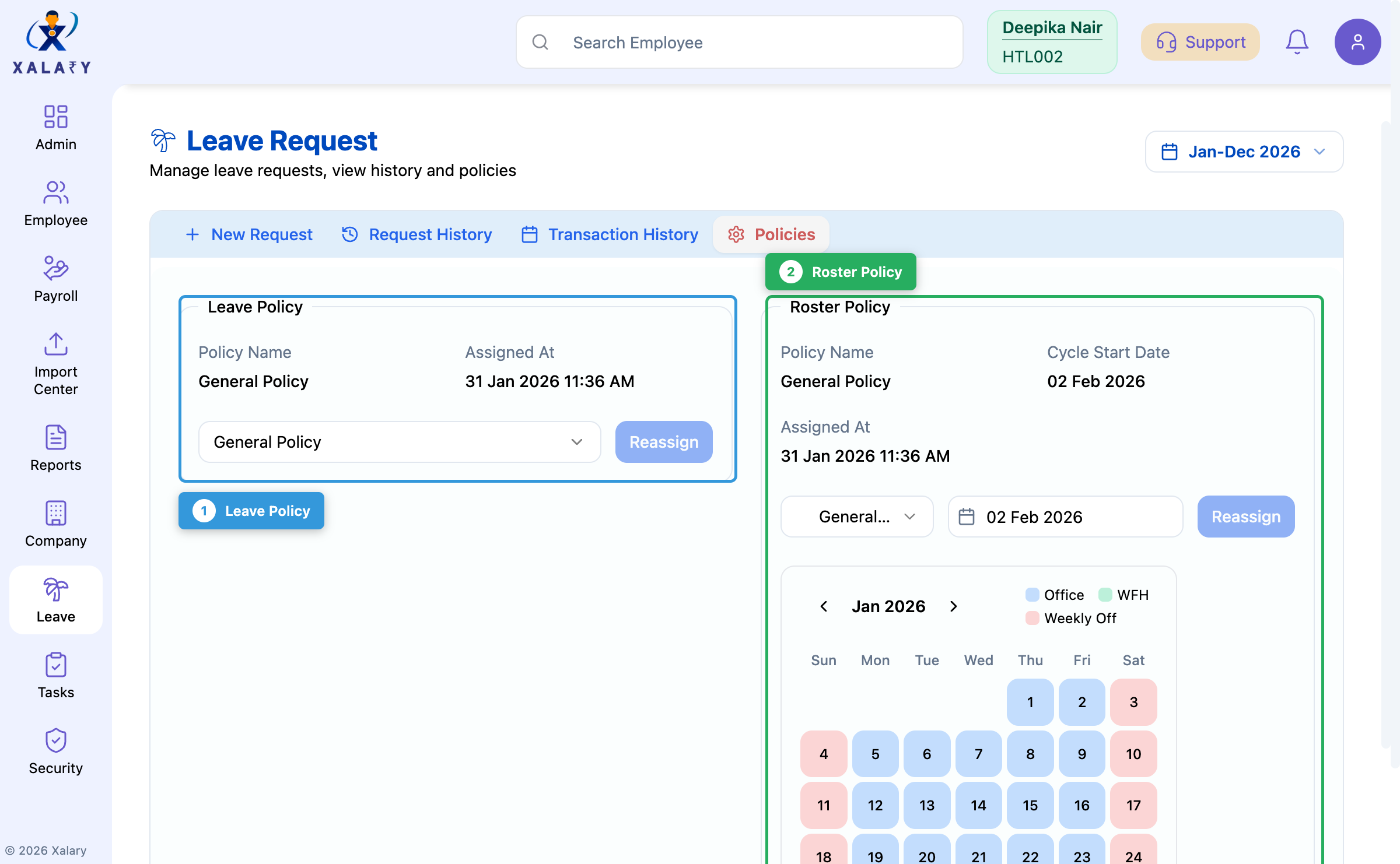1400x864 pixels.
Task: Start a New Request
Action: (x=249, y=234)
